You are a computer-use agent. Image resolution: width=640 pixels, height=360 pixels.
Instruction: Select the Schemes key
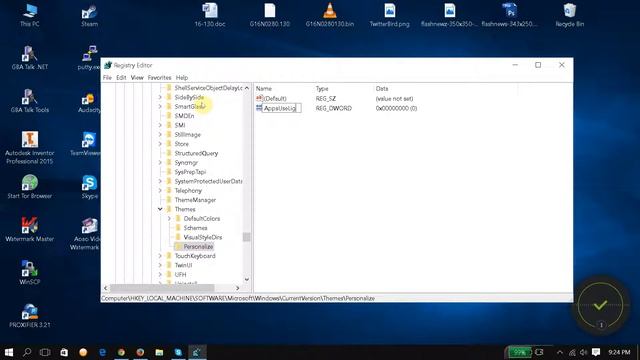(x=195, y=228)
